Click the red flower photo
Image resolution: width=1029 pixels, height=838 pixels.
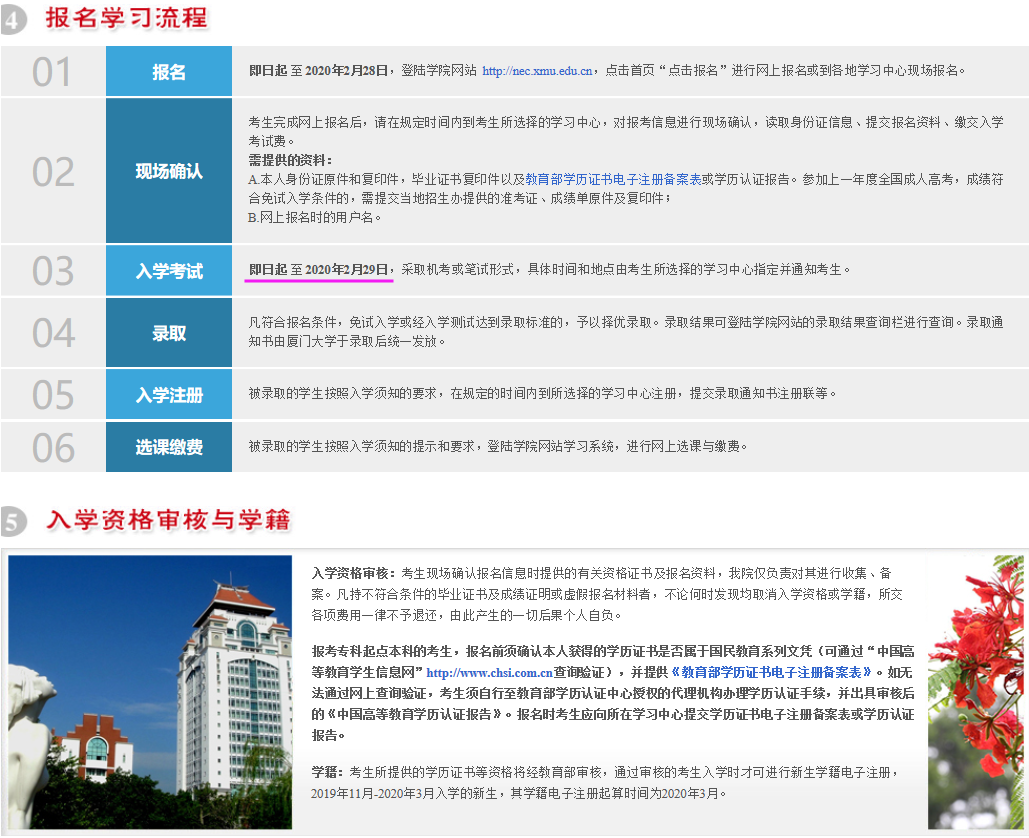[x=976, y=692]
